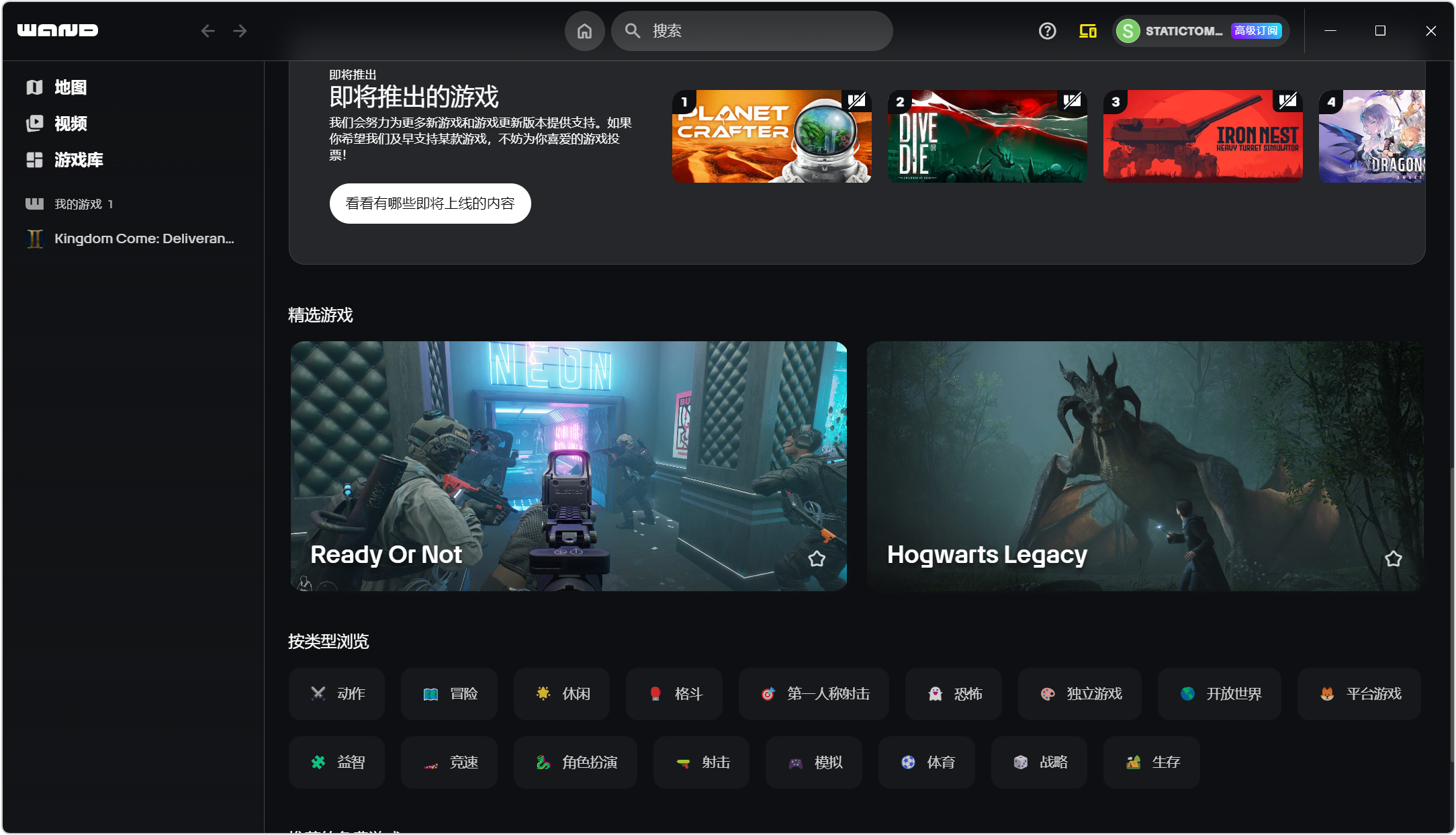Click 看看有哪些即将上线的内容 button
Screen dimensions: 1456x835
430,204
